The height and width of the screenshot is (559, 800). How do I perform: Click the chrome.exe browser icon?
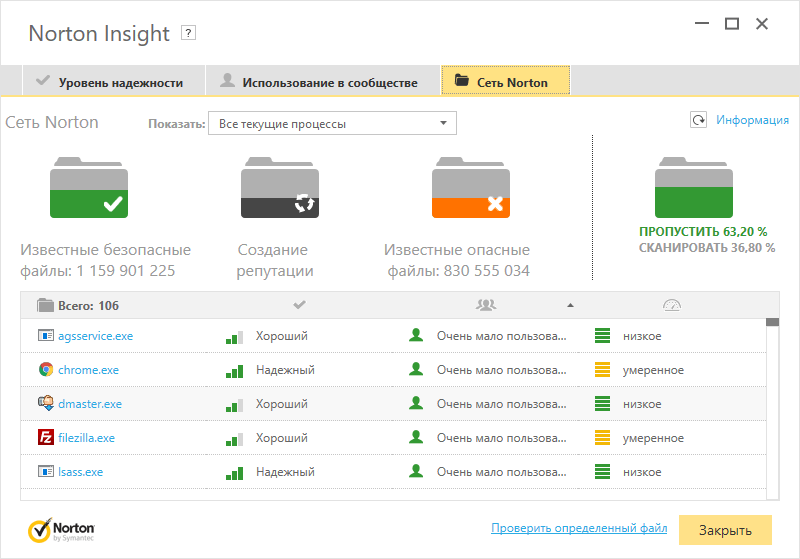45,370
